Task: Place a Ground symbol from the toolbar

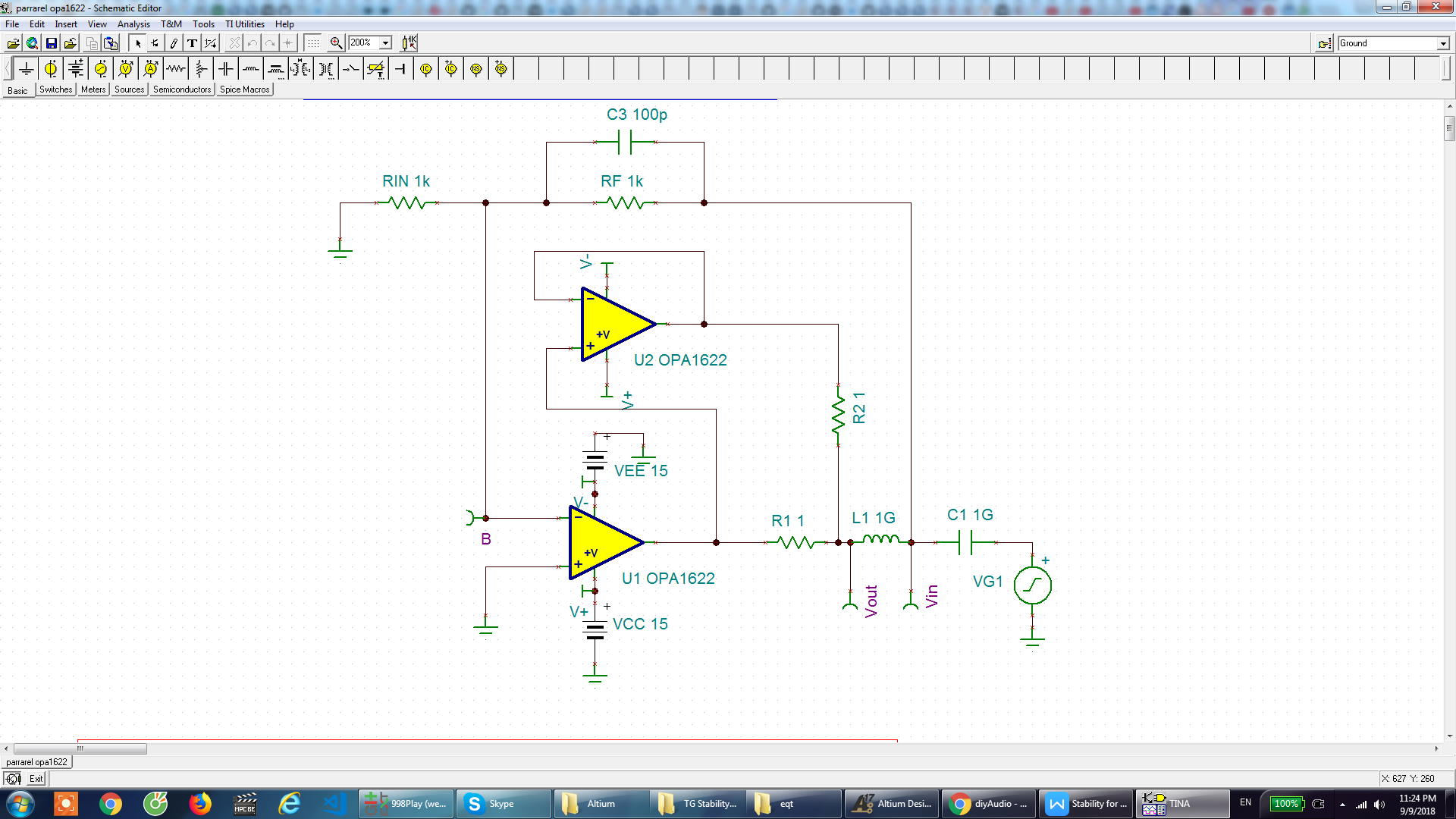Action: point(26,69)
